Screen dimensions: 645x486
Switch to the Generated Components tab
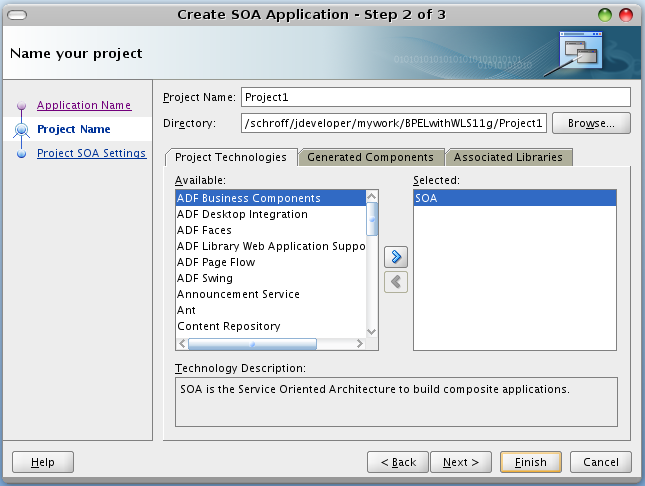coord(370,157)
